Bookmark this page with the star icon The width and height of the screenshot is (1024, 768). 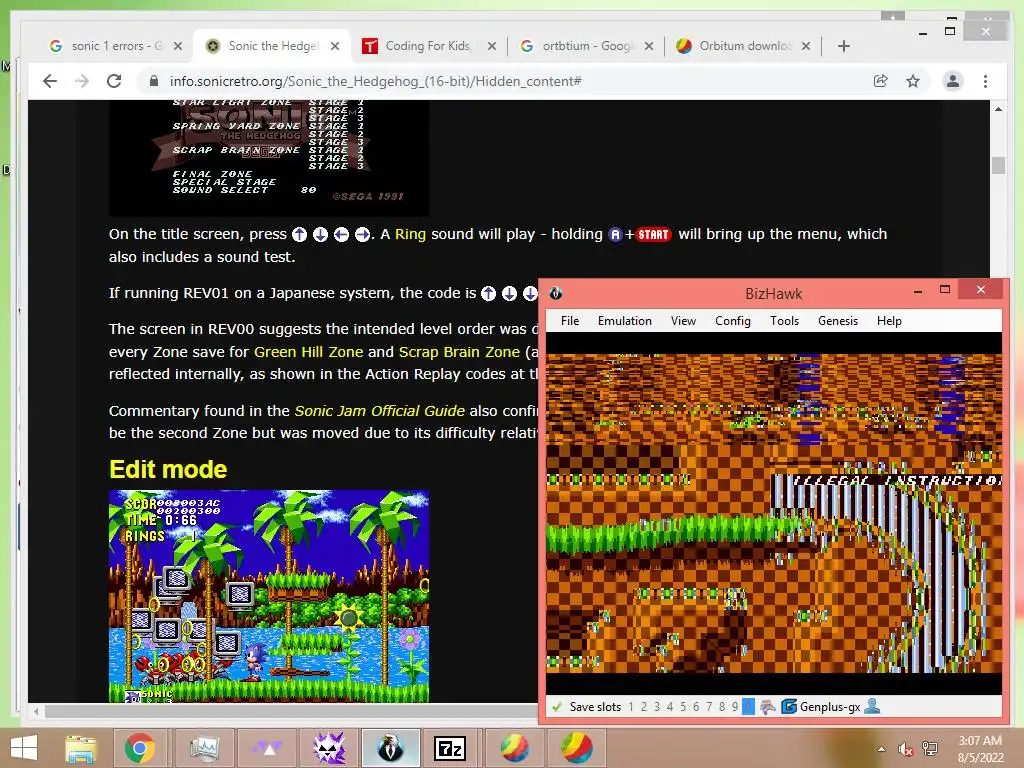913,81
